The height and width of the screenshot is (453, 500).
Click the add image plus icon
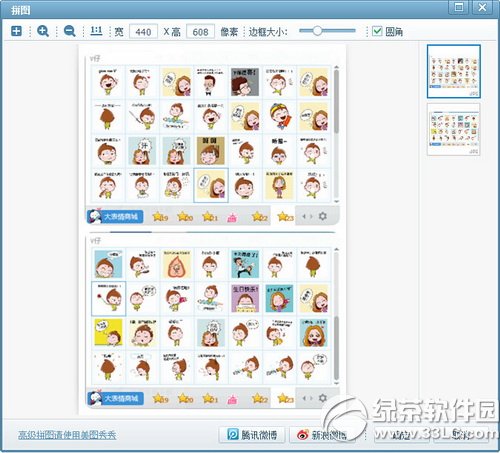16,31
